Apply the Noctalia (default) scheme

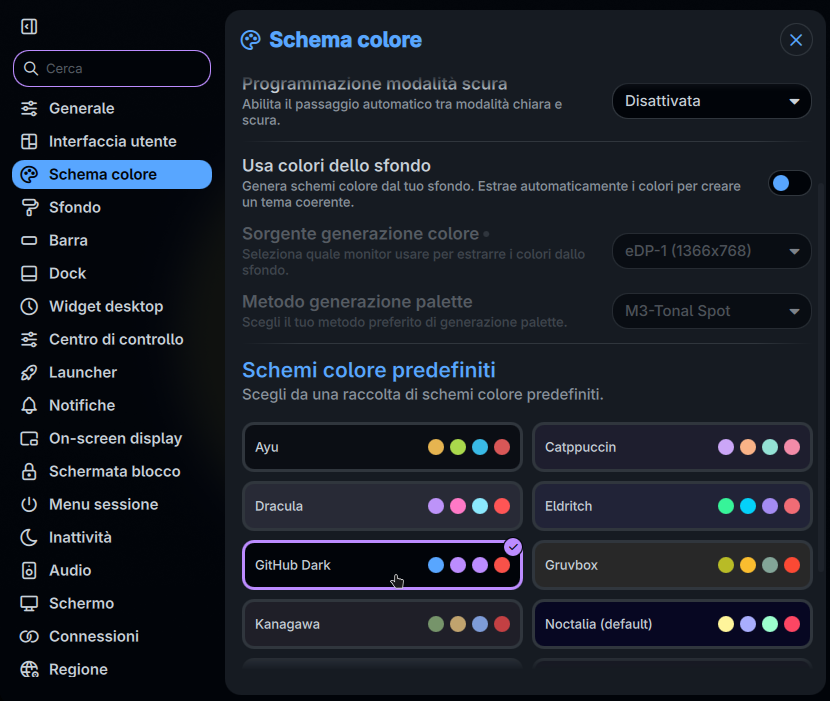coord(672,624)
